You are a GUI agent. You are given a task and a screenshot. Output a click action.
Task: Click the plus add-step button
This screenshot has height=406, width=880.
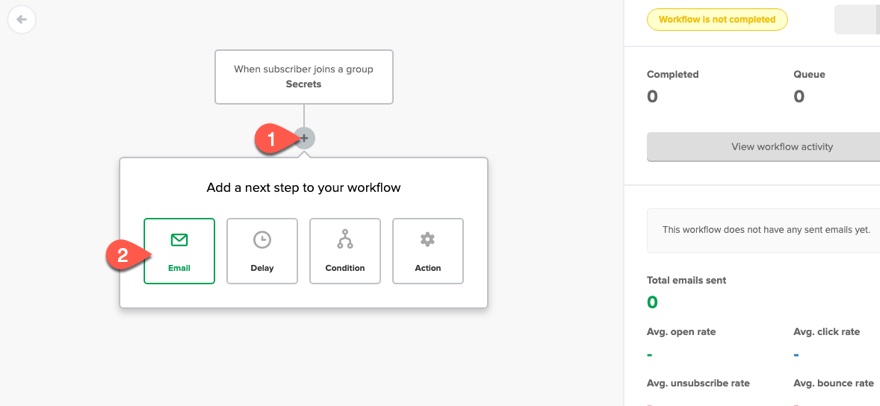305,138
